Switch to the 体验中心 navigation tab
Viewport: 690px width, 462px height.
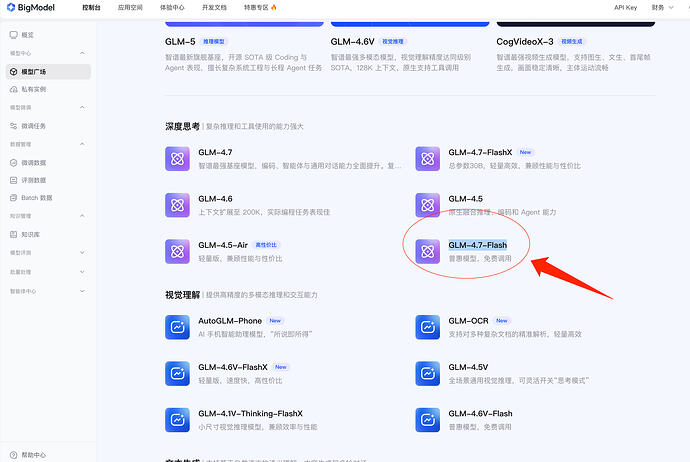coord(172,7)
